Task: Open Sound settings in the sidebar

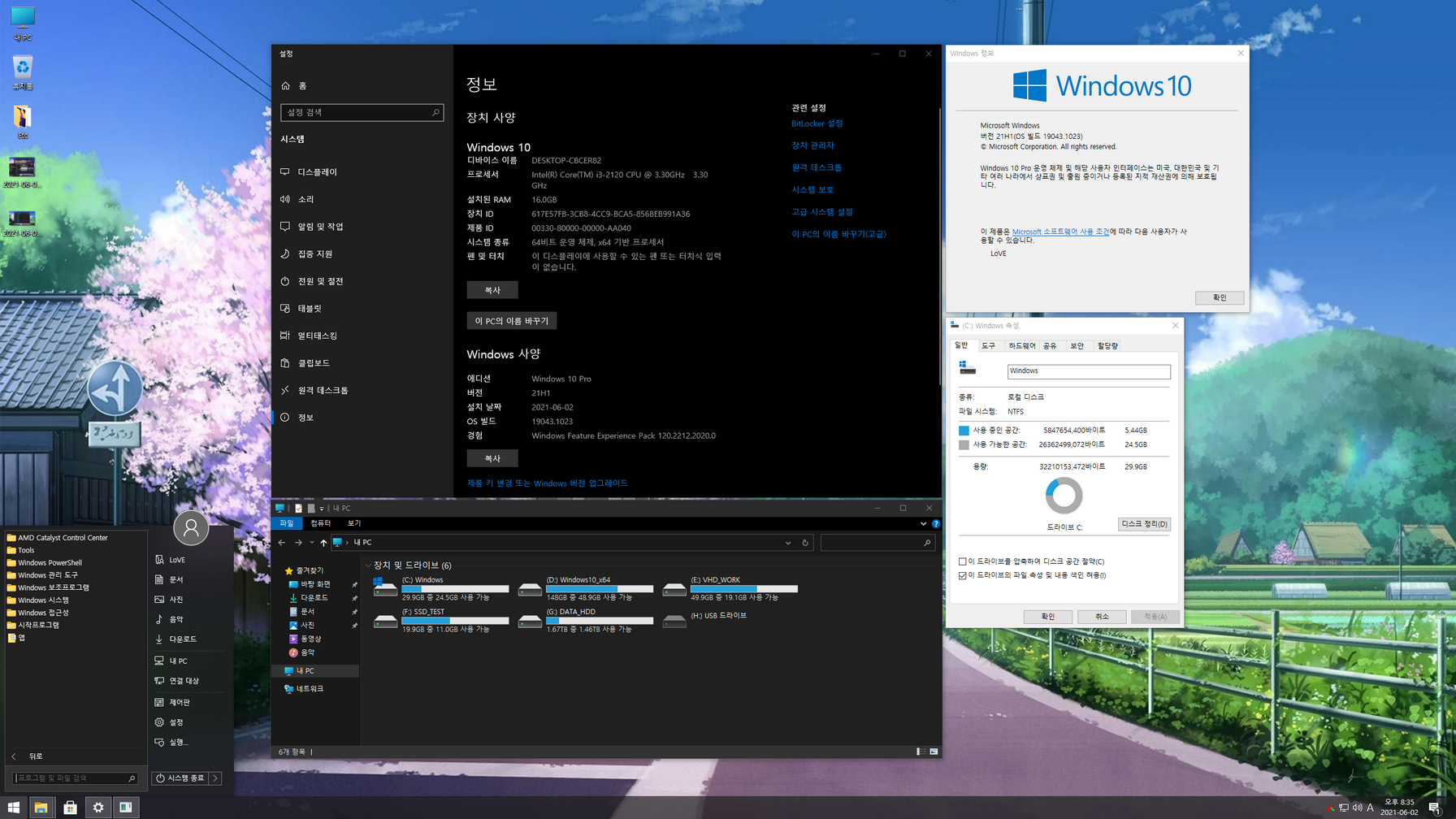Action: 362,199
